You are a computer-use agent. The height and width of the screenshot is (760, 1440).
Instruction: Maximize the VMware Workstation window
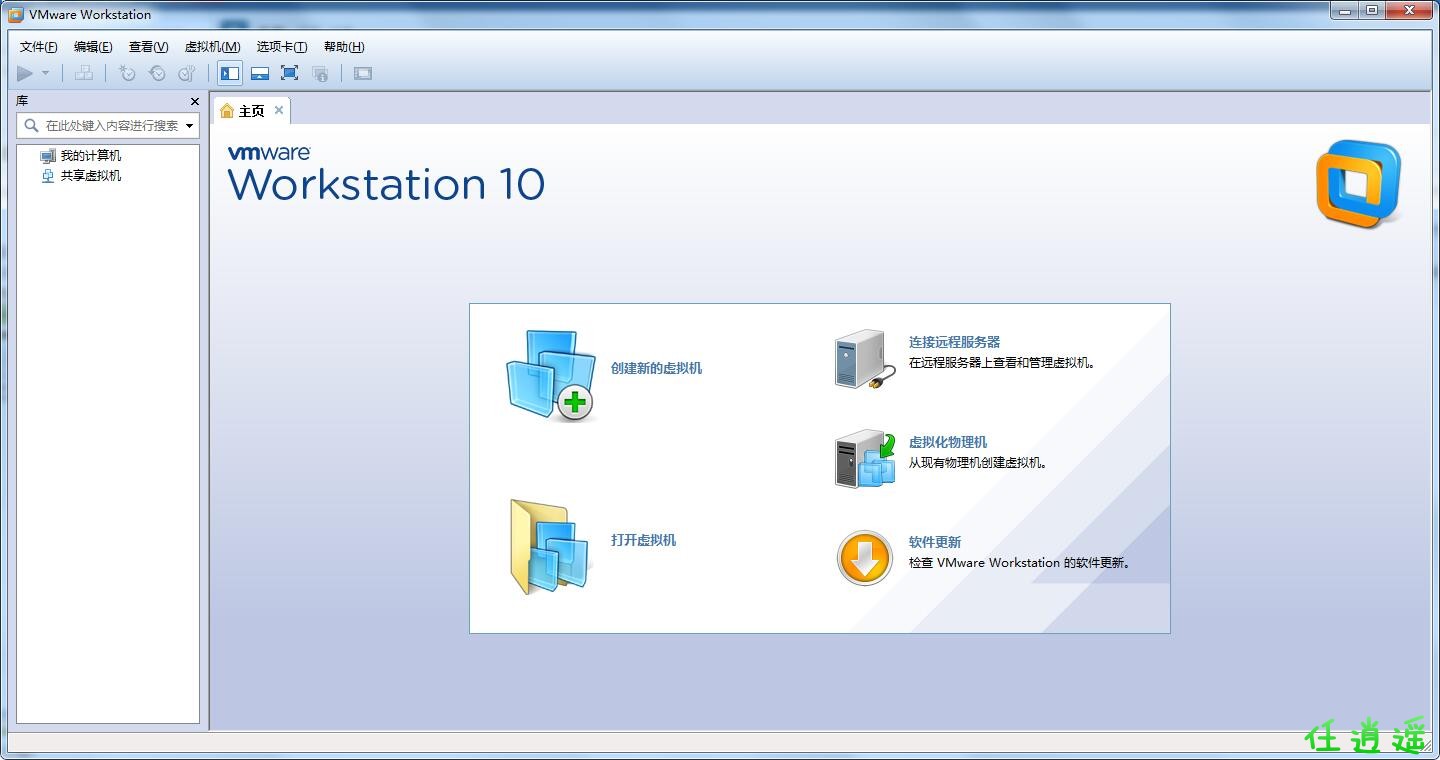[1373, 10]
